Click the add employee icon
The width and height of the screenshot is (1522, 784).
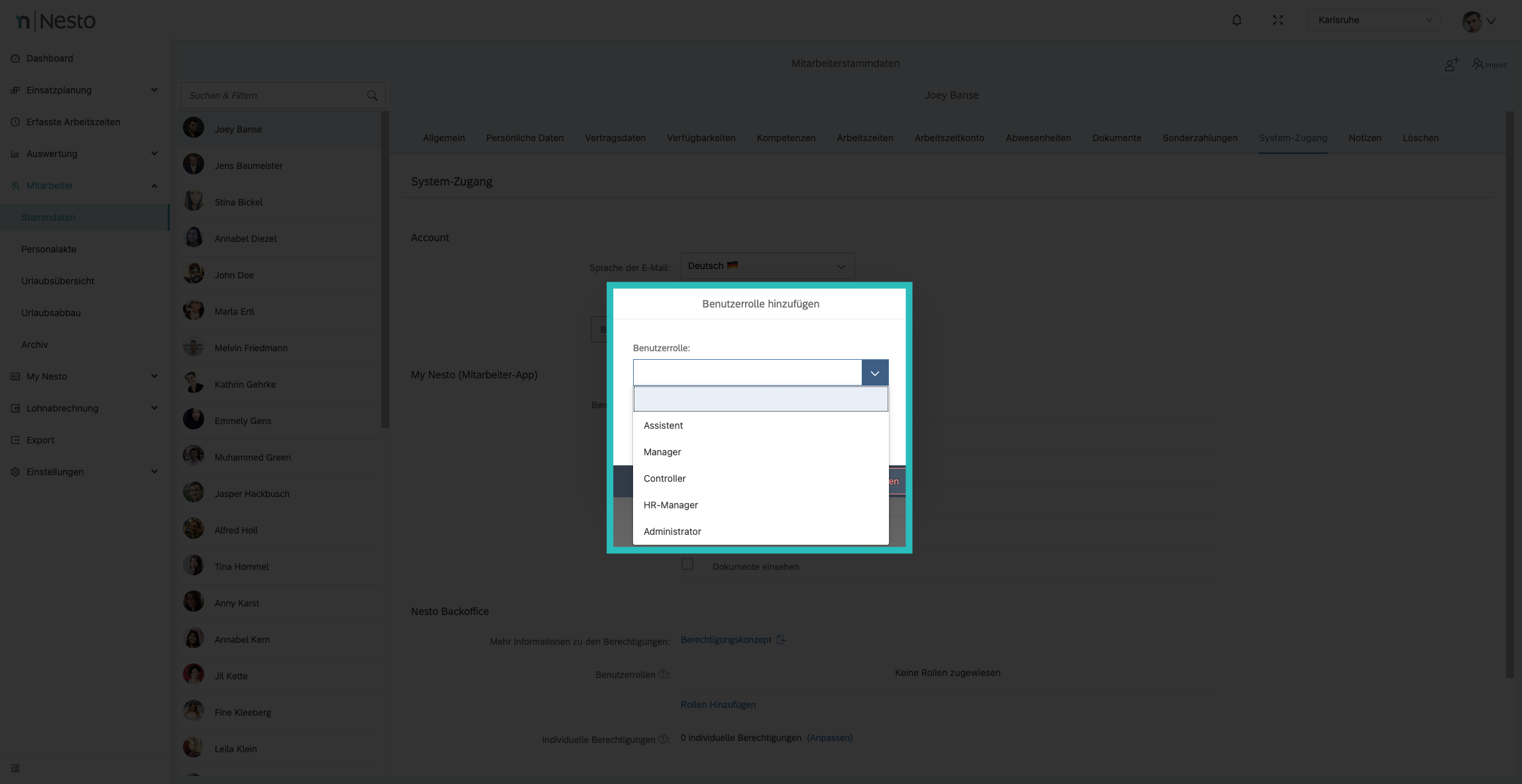pyautogui.click(x=1451, y=64)
